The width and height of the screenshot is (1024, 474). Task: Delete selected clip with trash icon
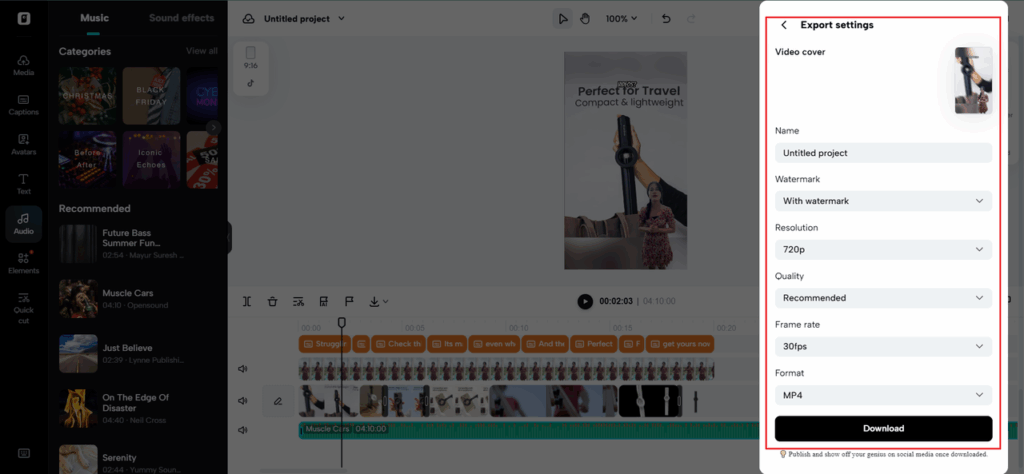(x=272, y=301)
